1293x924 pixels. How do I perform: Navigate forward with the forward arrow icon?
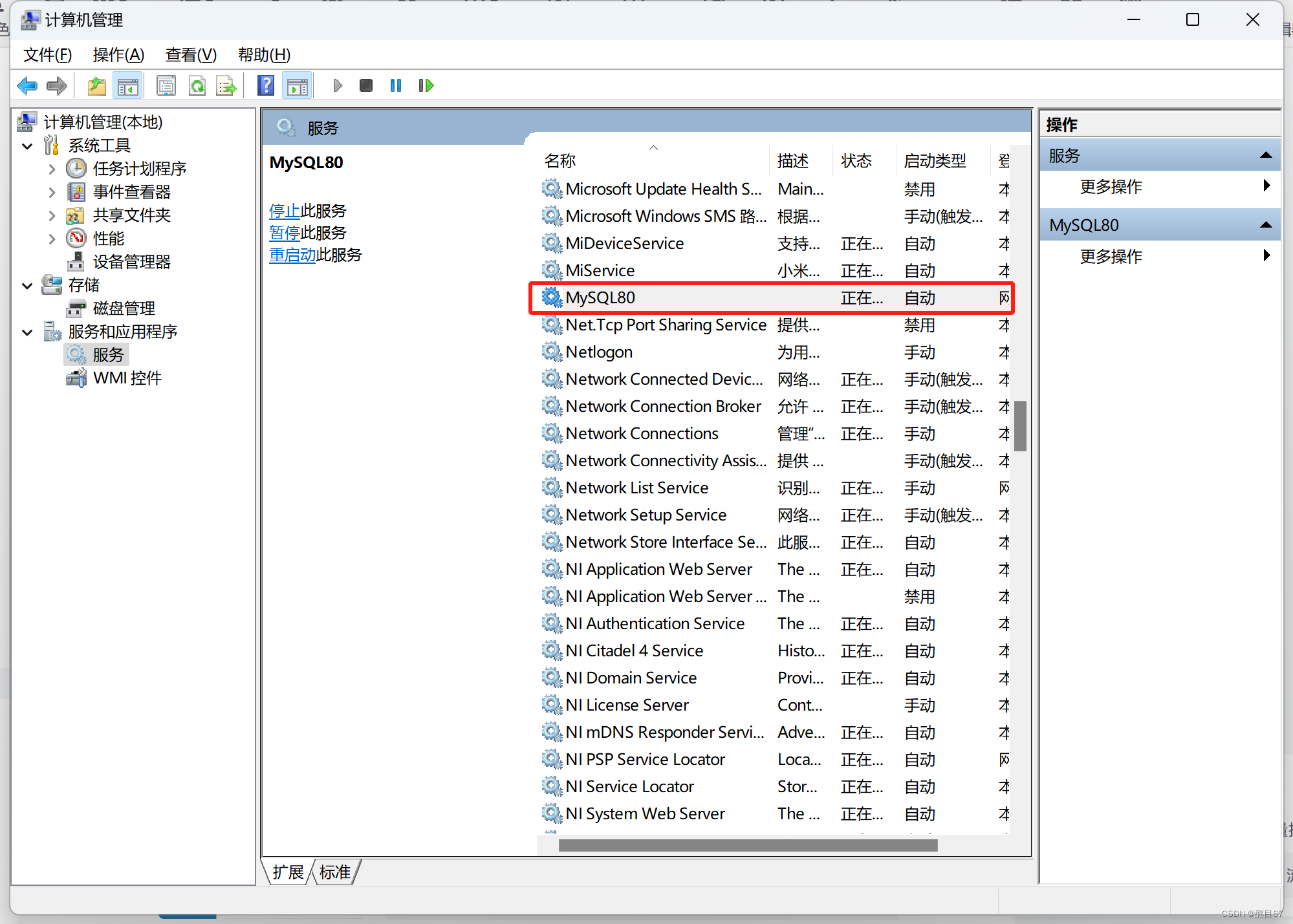pyautogui.click(x=56, y=85)
